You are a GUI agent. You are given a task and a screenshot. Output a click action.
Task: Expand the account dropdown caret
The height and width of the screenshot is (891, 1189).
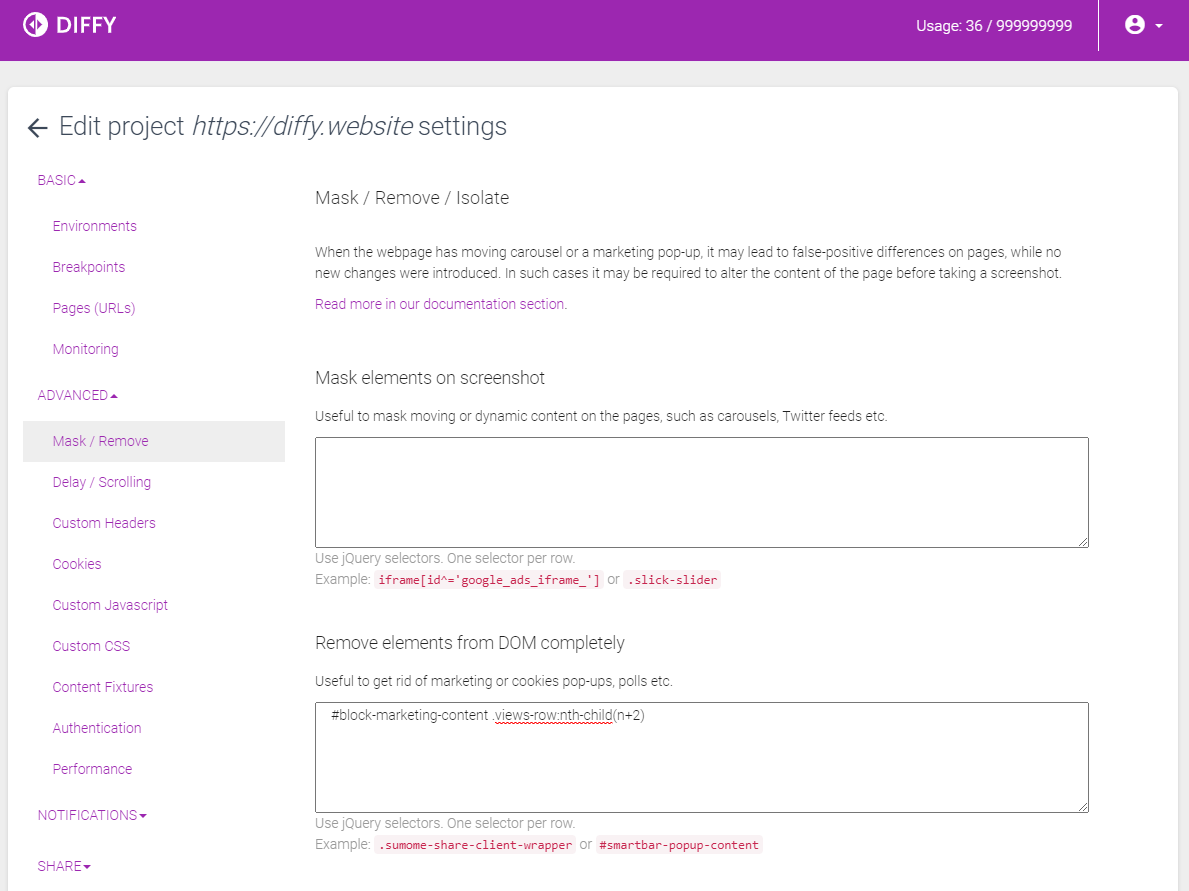(x=1159, y=26)
